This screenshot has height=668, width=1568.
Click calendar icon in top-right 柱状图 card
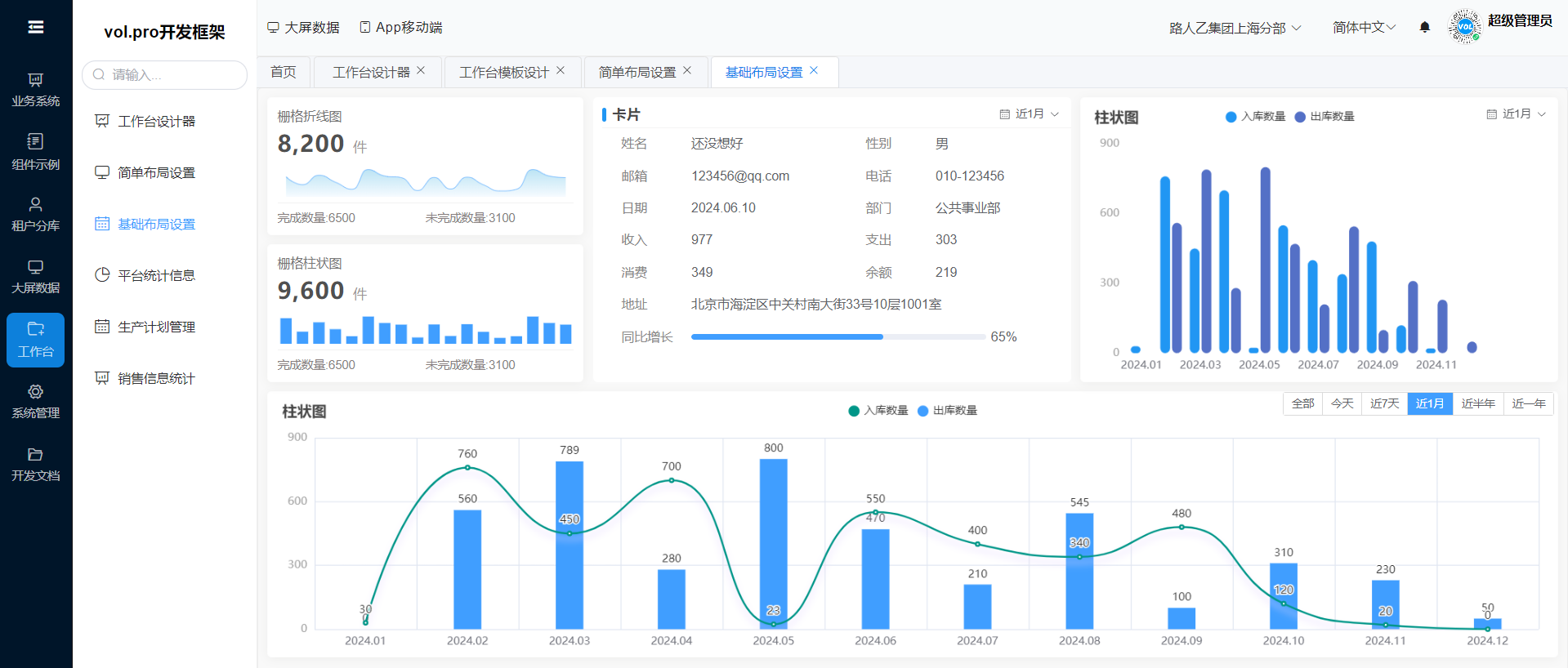[1492, 114]
